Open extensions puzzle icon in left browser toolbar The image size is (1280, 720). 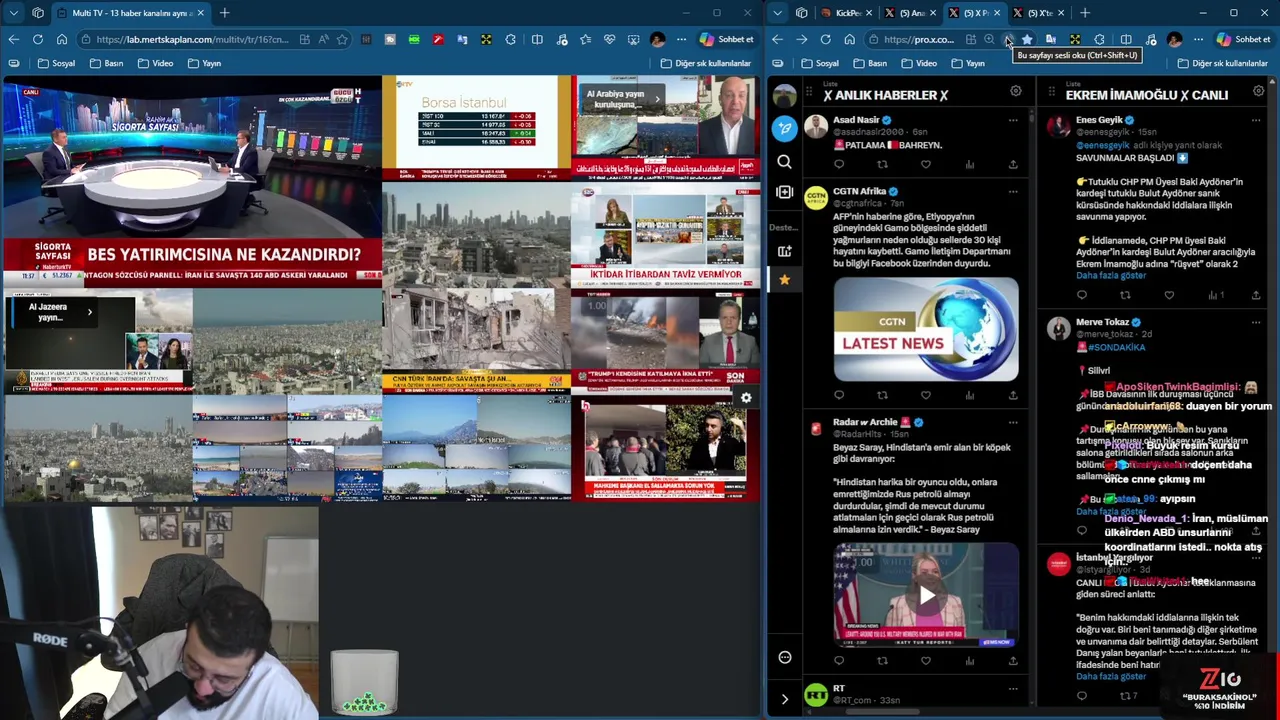pos(511,39)
